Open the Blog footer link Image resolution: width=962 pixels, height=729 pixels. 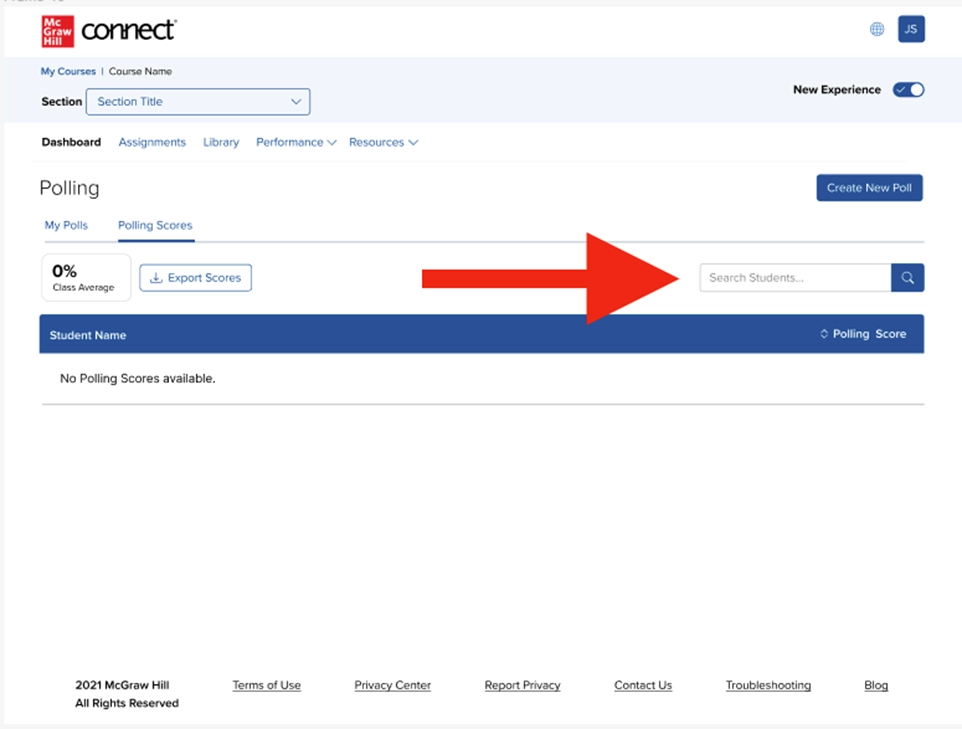[876, 685]
